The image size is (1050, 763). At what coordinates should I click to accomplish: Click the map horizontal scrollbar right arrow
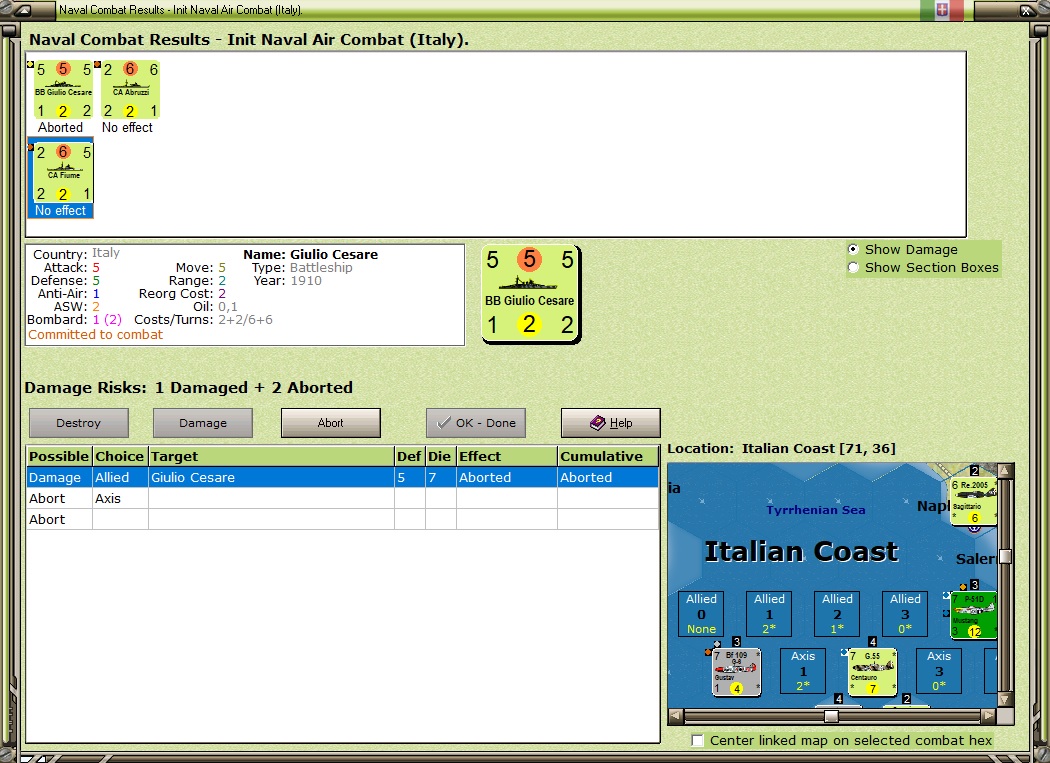988,716
